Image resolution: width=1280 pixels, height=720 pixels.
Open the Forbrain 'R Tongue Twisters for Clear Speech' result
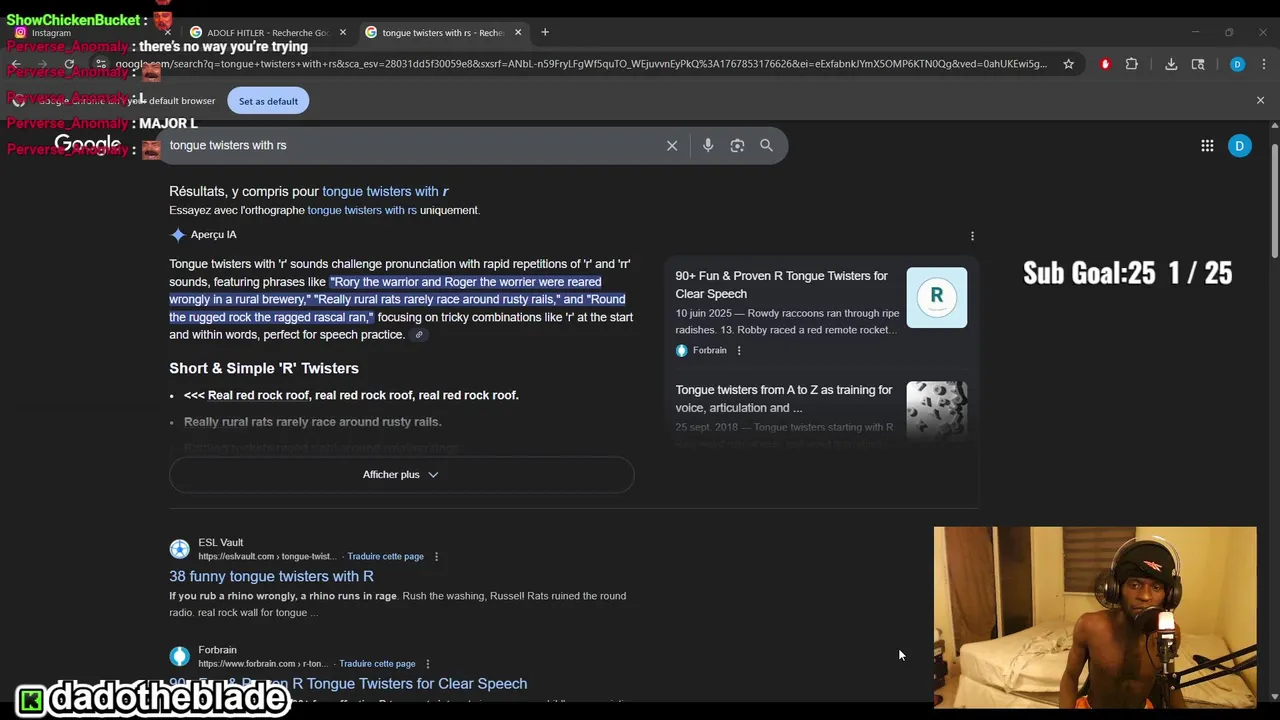coord(348,684)
